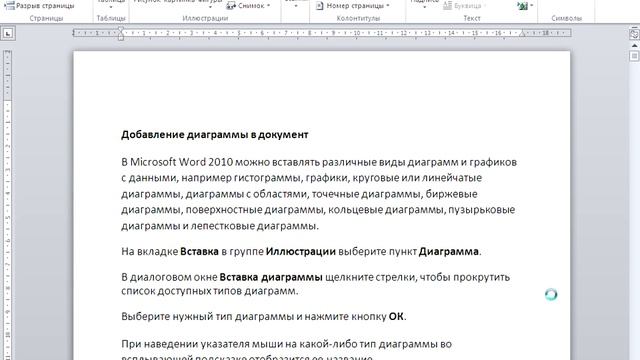Click the bold "ОК" in the document text
640x360 pixels.
(x=396, y=316)
